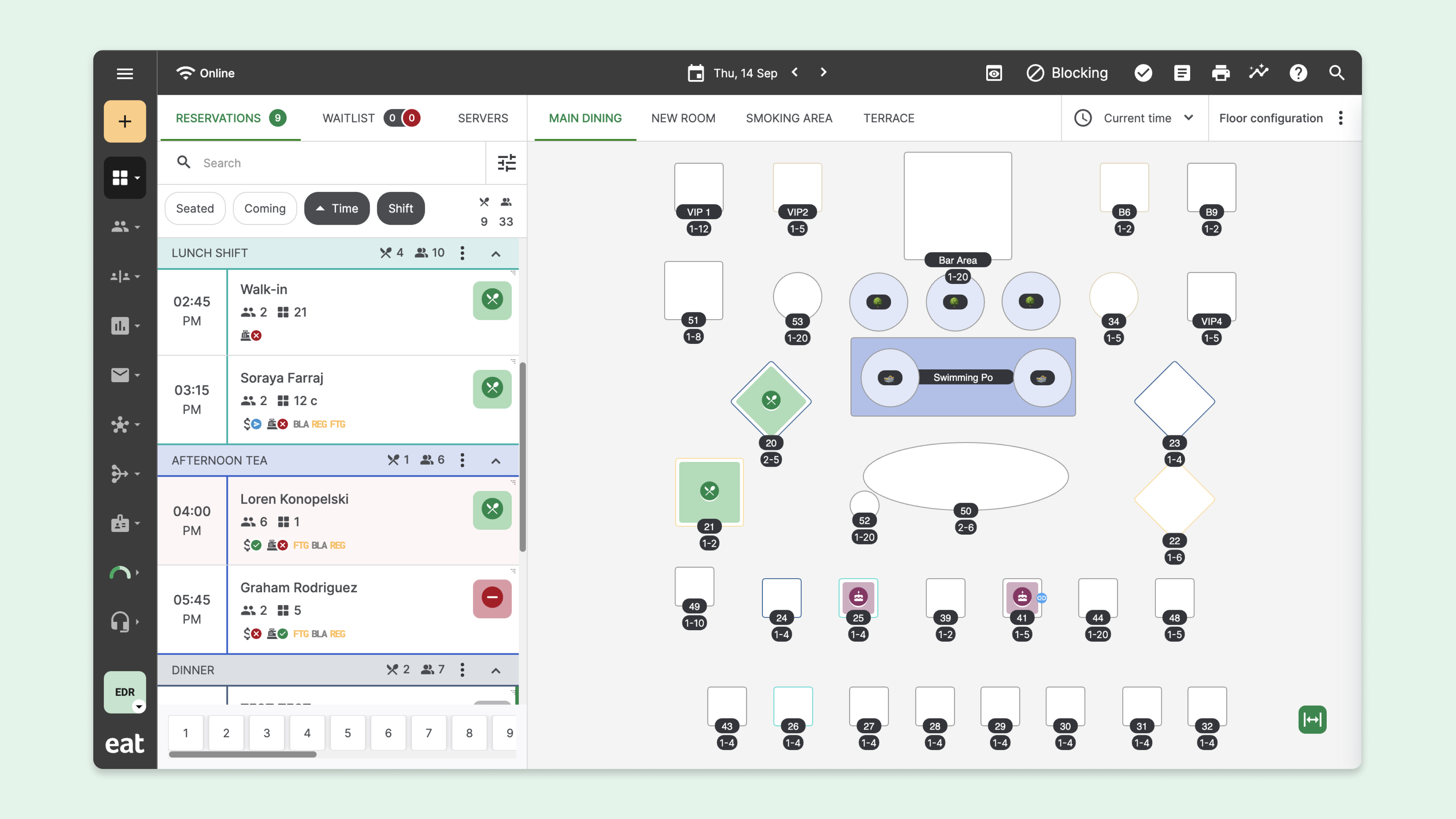Open the help question mark icon

point(1298,73)
